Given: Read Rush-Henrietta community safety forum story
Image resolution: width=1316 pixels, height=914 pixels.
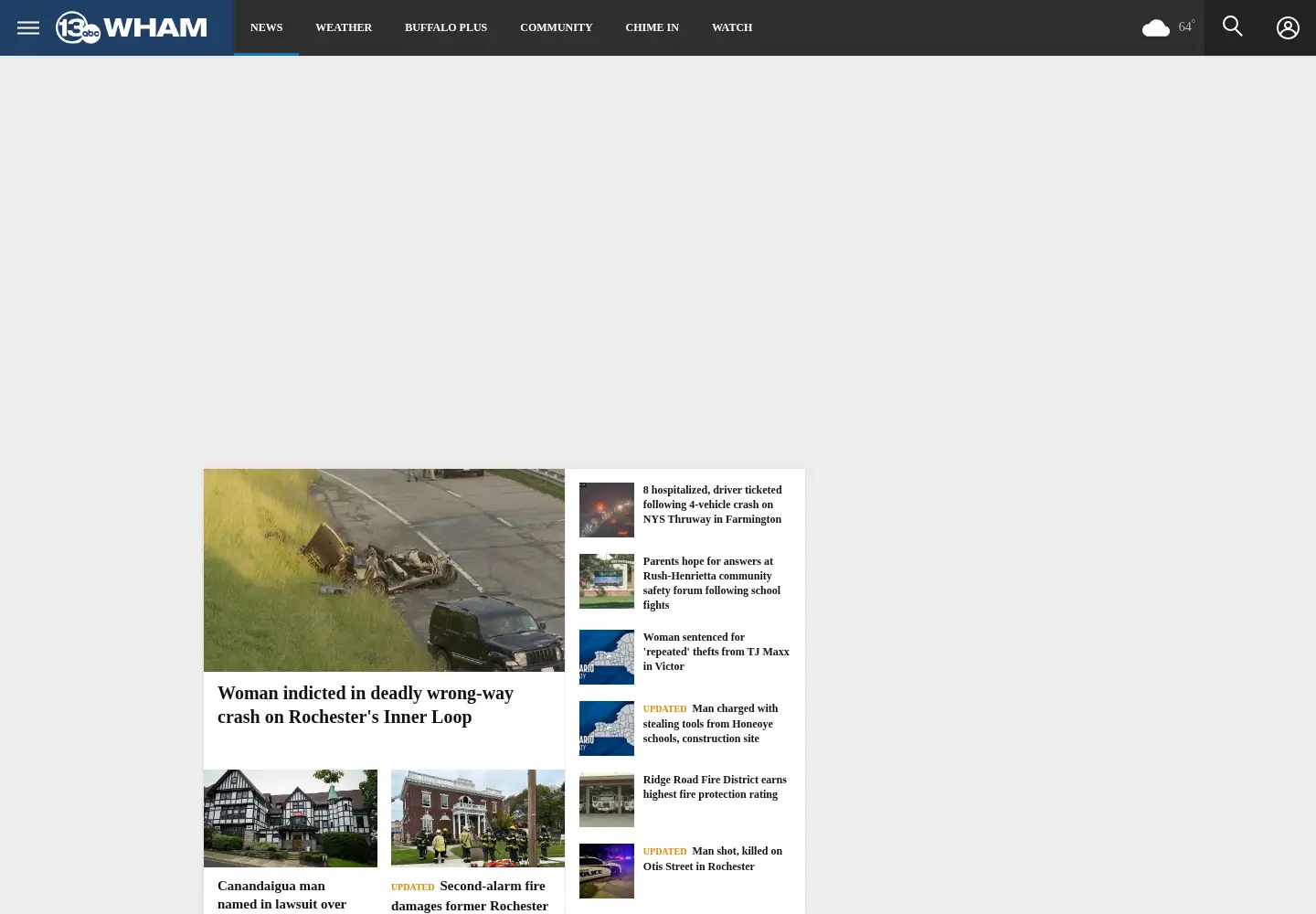Looking at the screenshot, I should click(712, 583).
